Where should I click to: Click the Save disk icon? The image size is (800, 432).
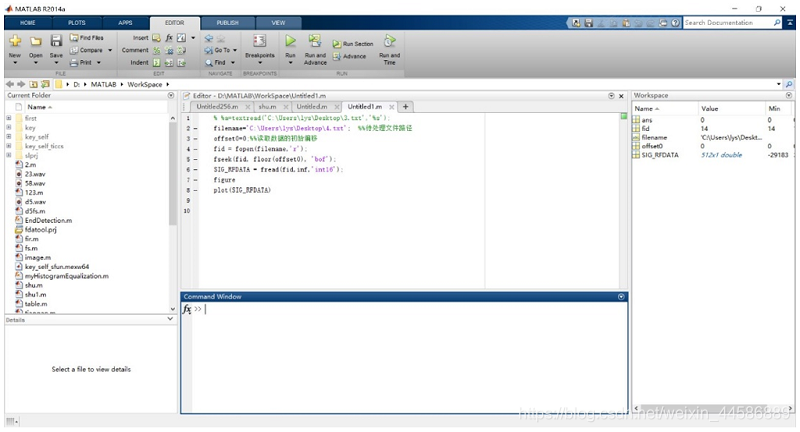[x=56, y=41]
